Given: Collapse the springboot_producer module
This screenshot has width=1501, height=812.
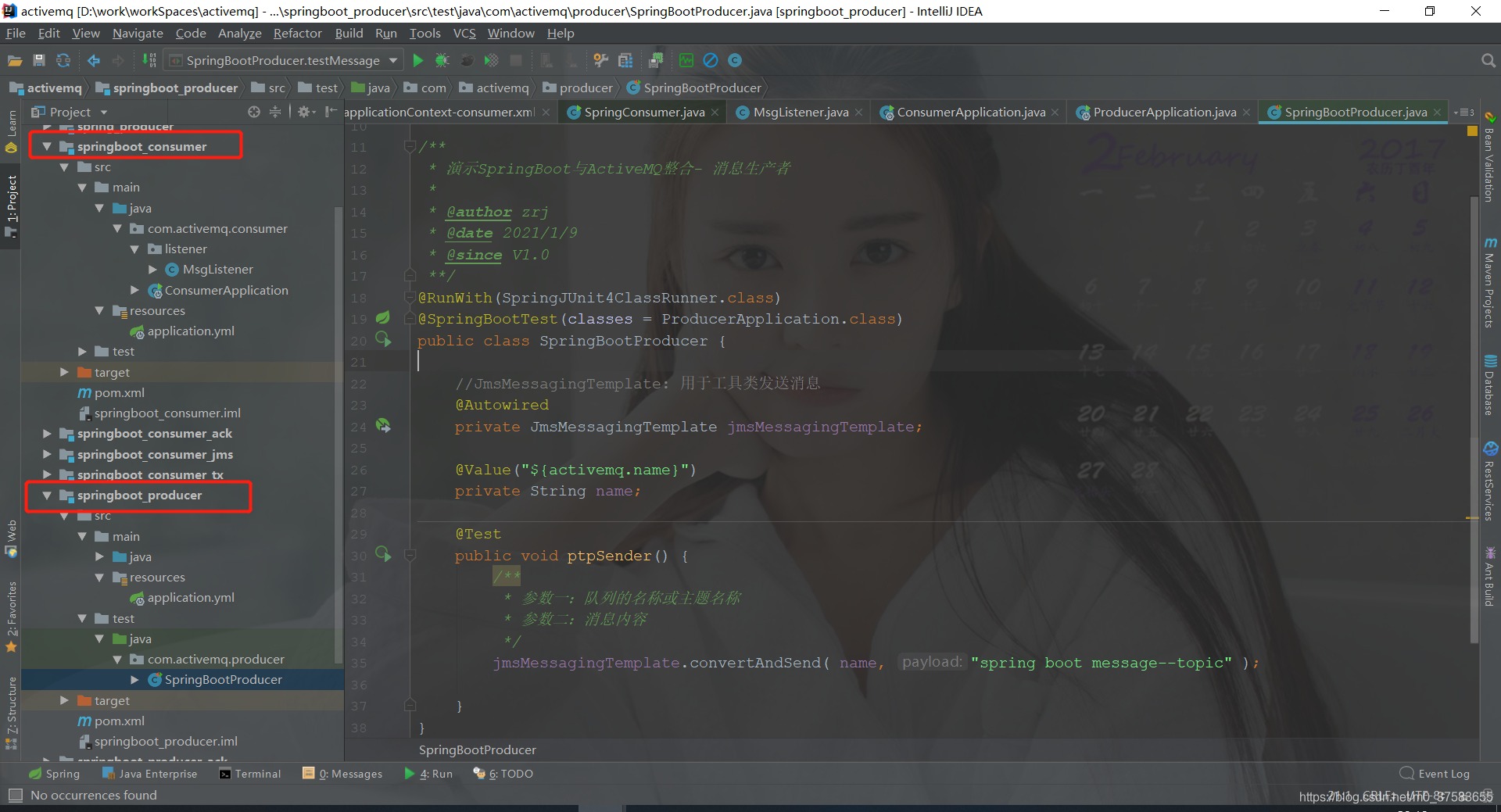Looking at the screenshot, I should pyautogui.click(x=47, y=495).
